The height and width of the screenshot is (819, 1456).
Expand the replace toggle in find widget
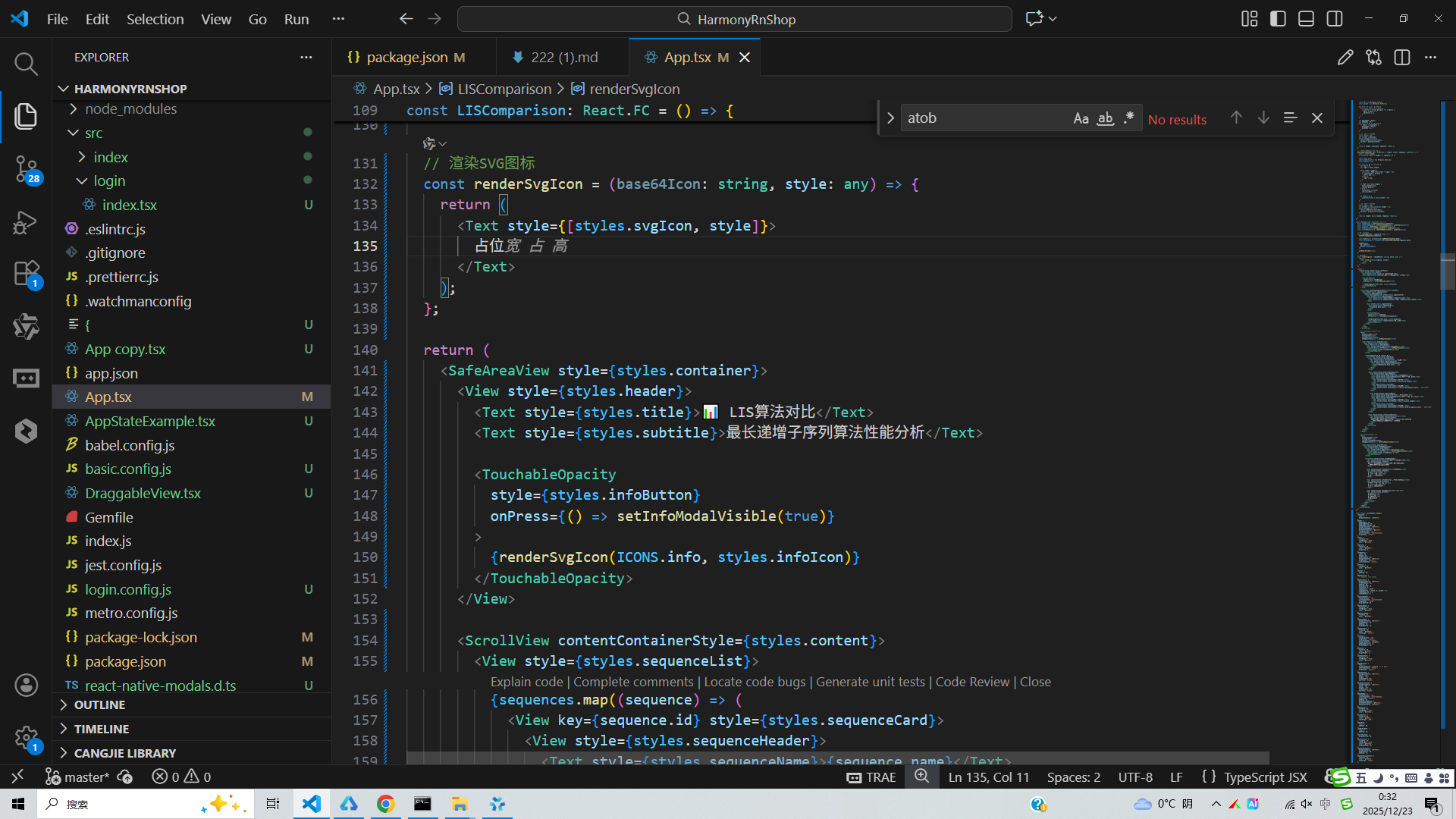[890, 118]
